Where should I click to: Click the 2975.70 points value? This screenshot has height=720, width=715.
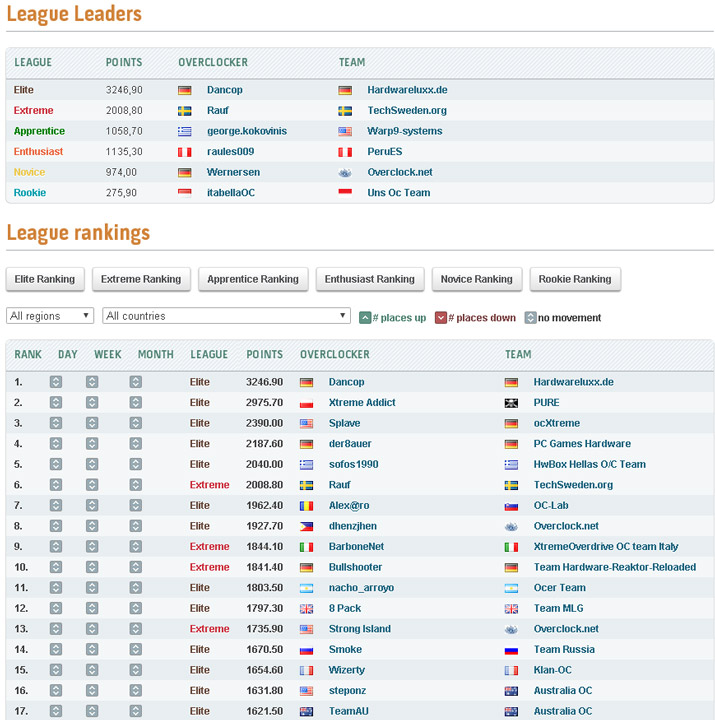[x=264, y=403]
